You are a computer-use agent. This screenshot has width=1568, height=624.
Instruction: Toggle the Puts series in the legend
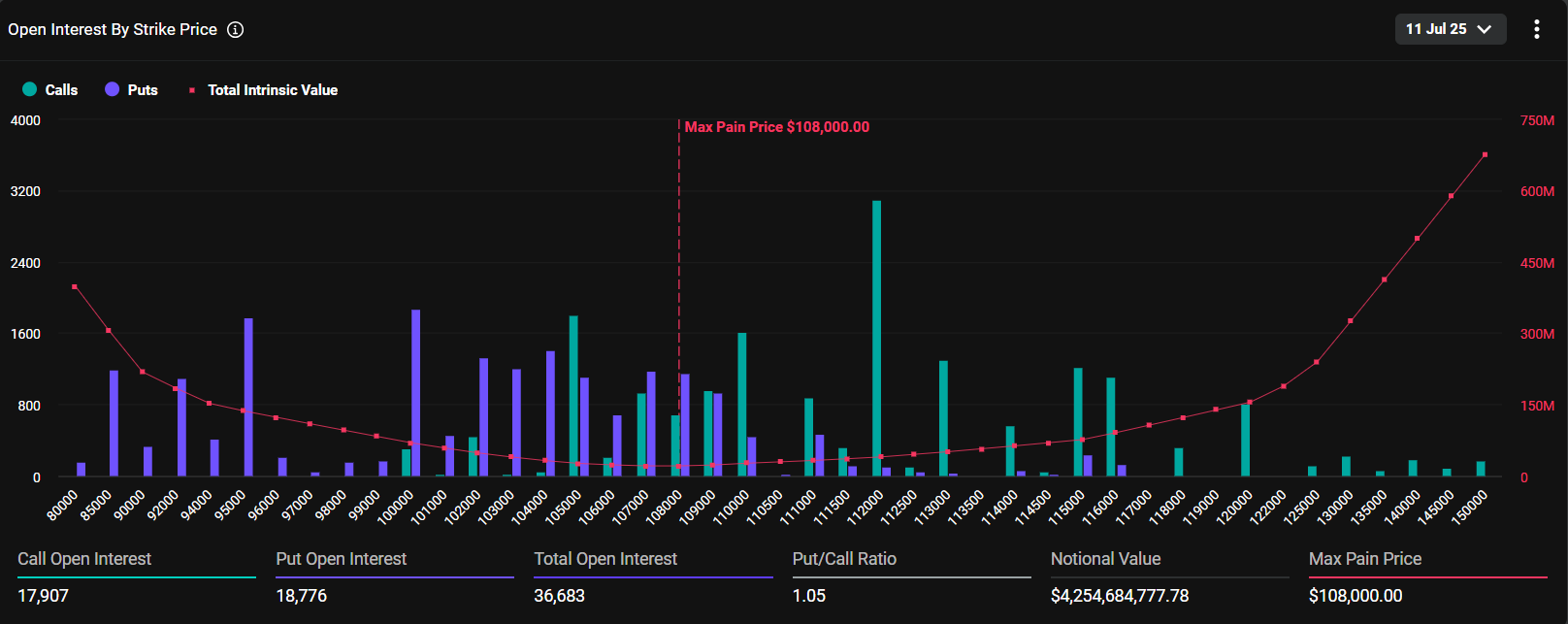click(131, 89)
